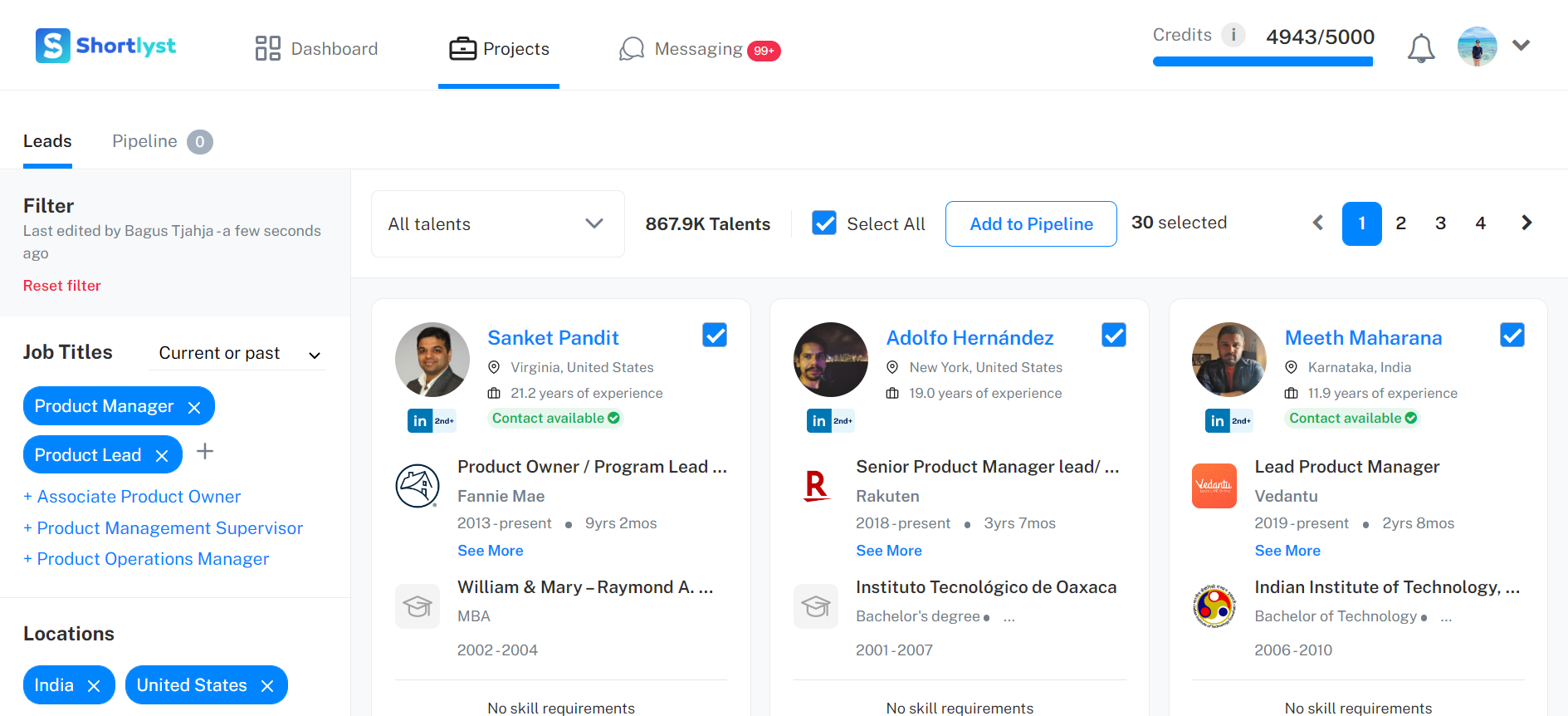Remove the United States location tag

(x=267, y=686)
